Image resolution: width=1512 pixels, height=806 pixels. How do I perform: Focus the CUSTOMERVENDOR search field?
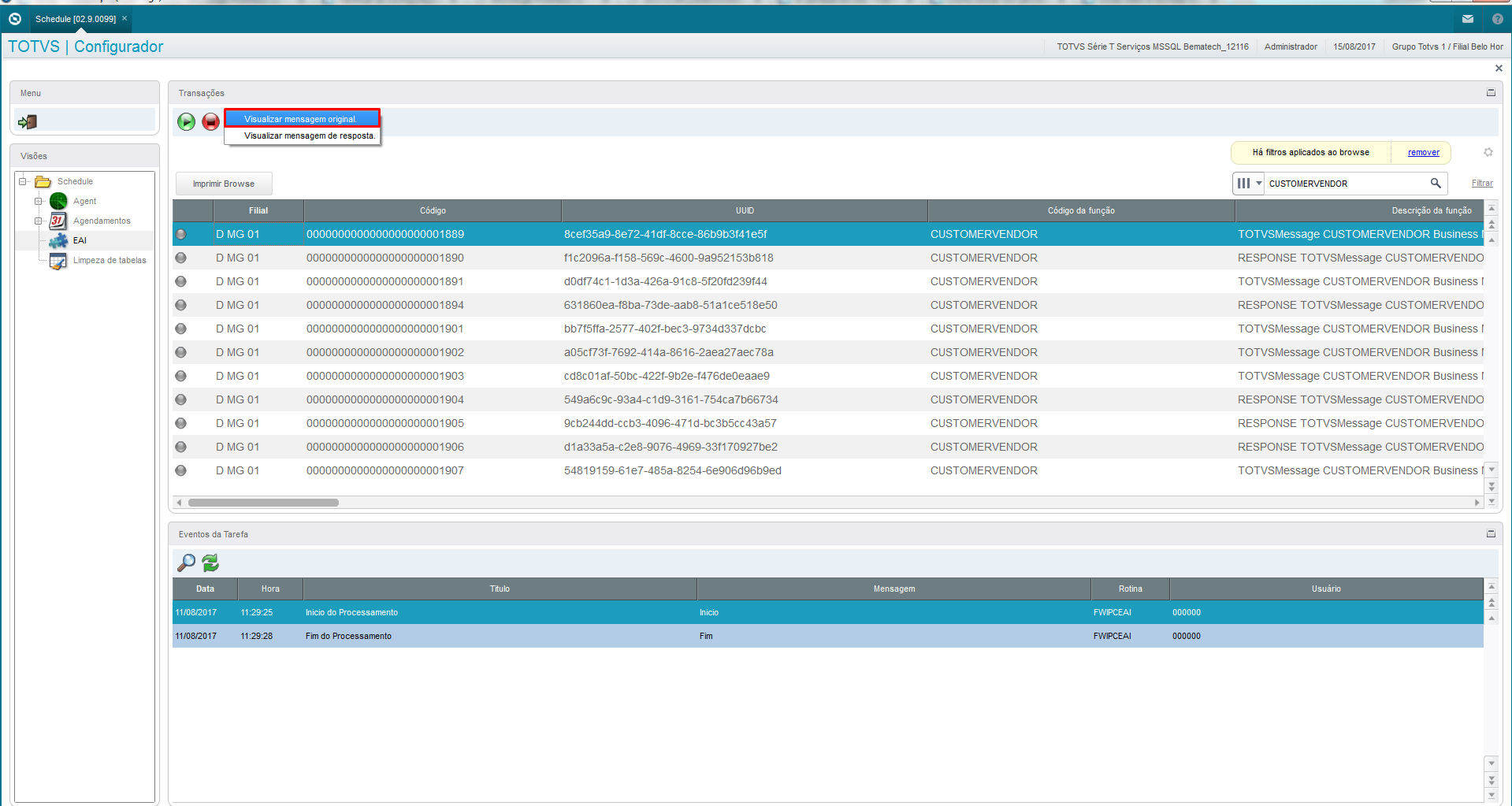tap(1346, 184)
